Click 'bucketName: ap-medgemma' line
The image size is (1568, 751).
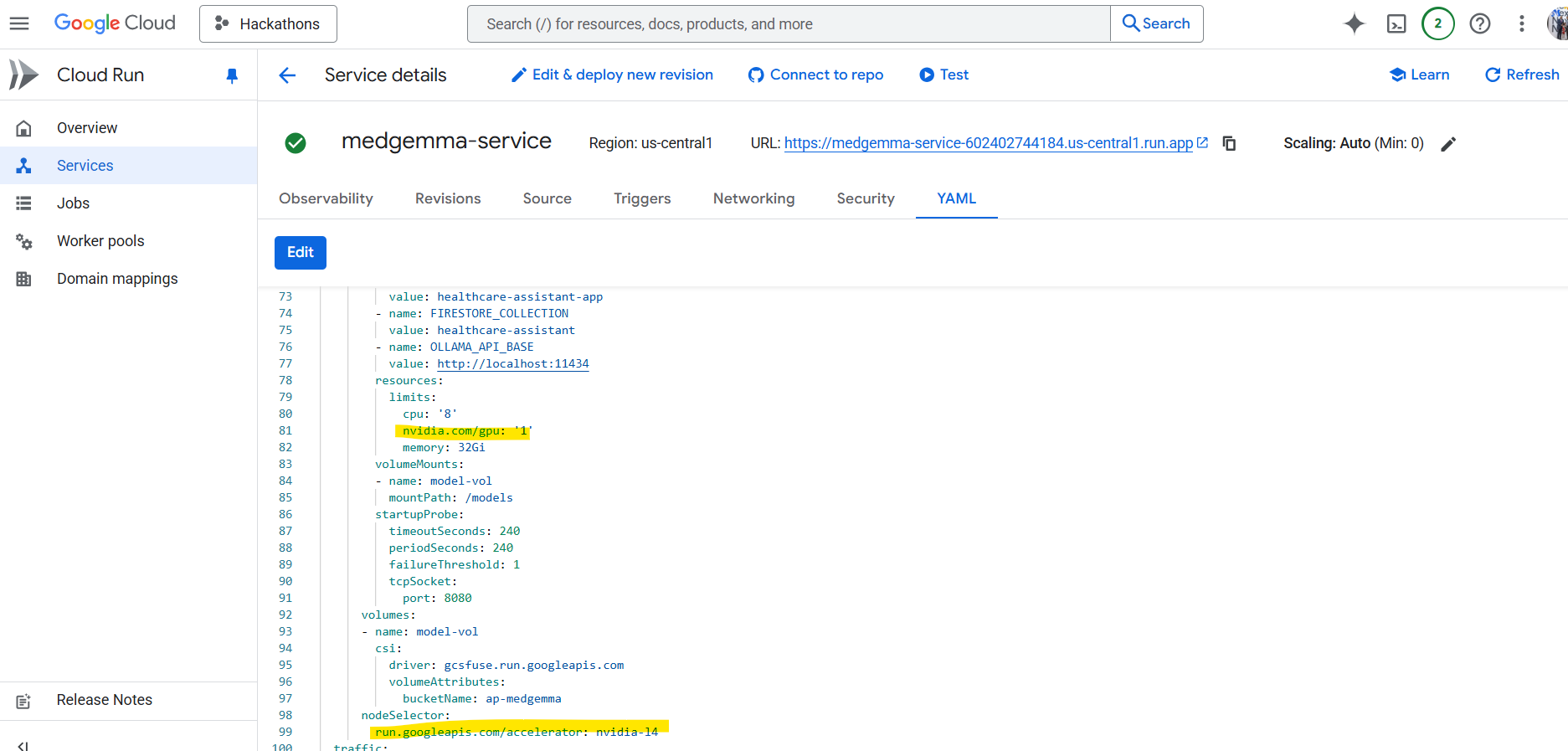click(481, 698)
